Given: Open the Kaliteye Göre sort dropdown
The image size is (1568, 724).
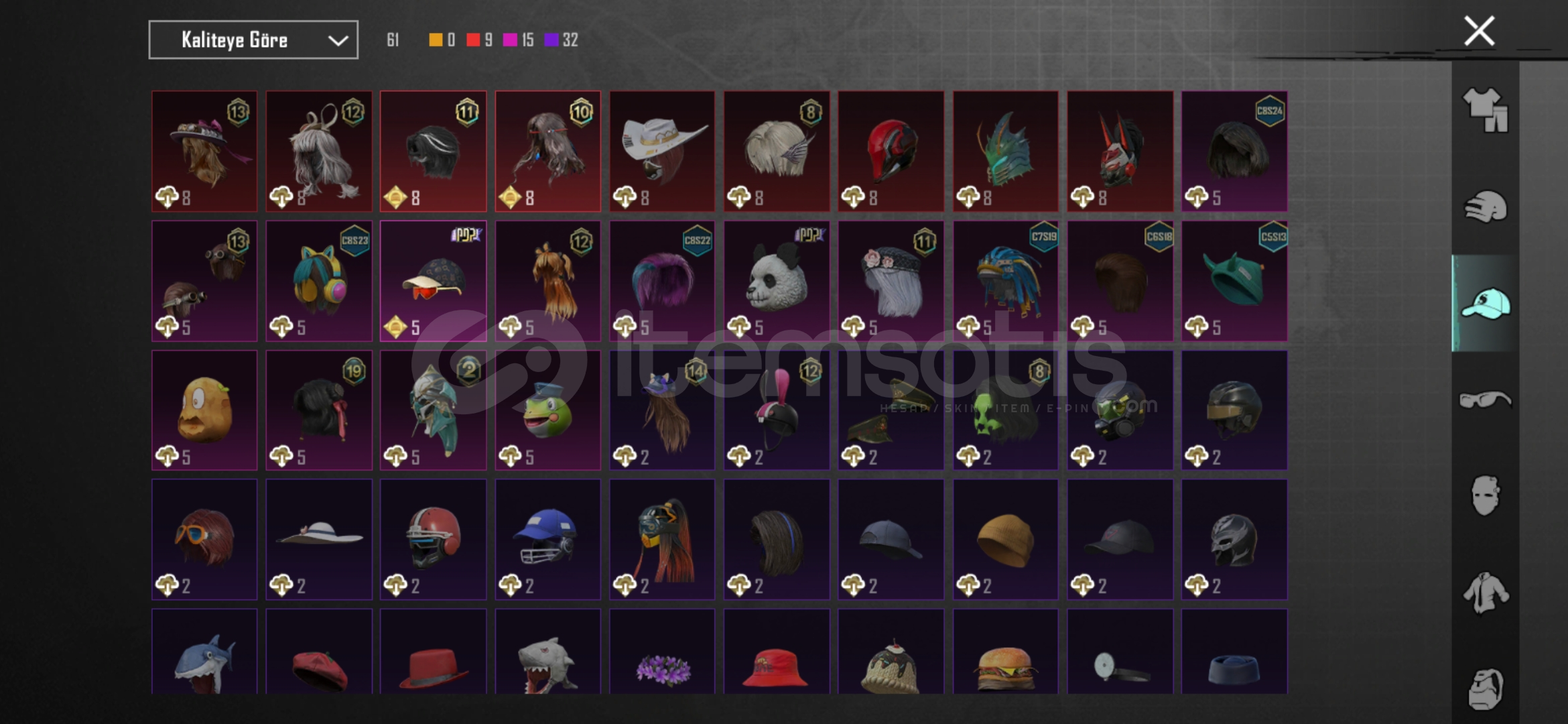Looking at the screenshot, I should (253, 40).
